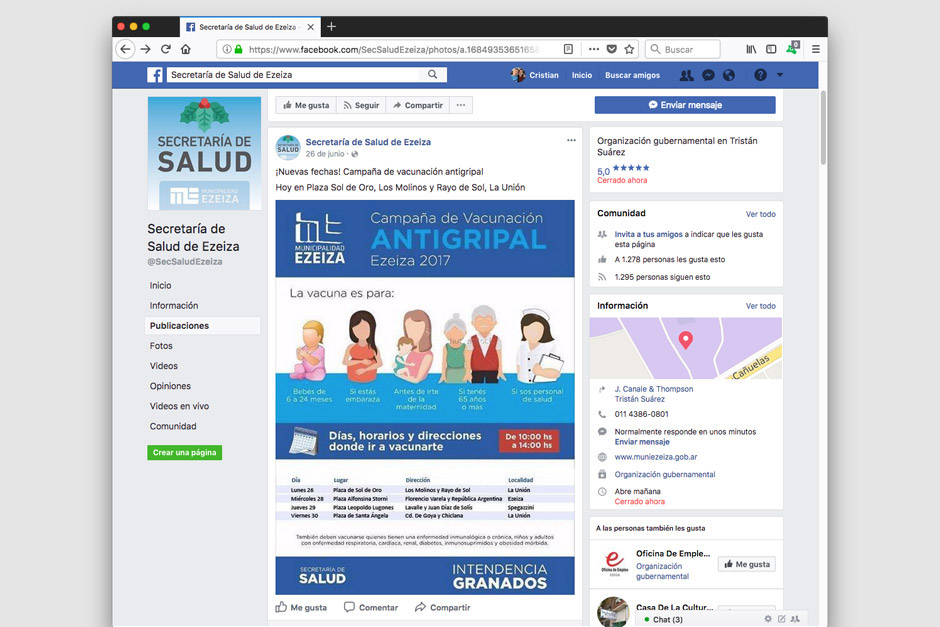Open the Videos en vivo section
Screen dimensions: 940x627
pyautogui.click(x=179, y=406)
